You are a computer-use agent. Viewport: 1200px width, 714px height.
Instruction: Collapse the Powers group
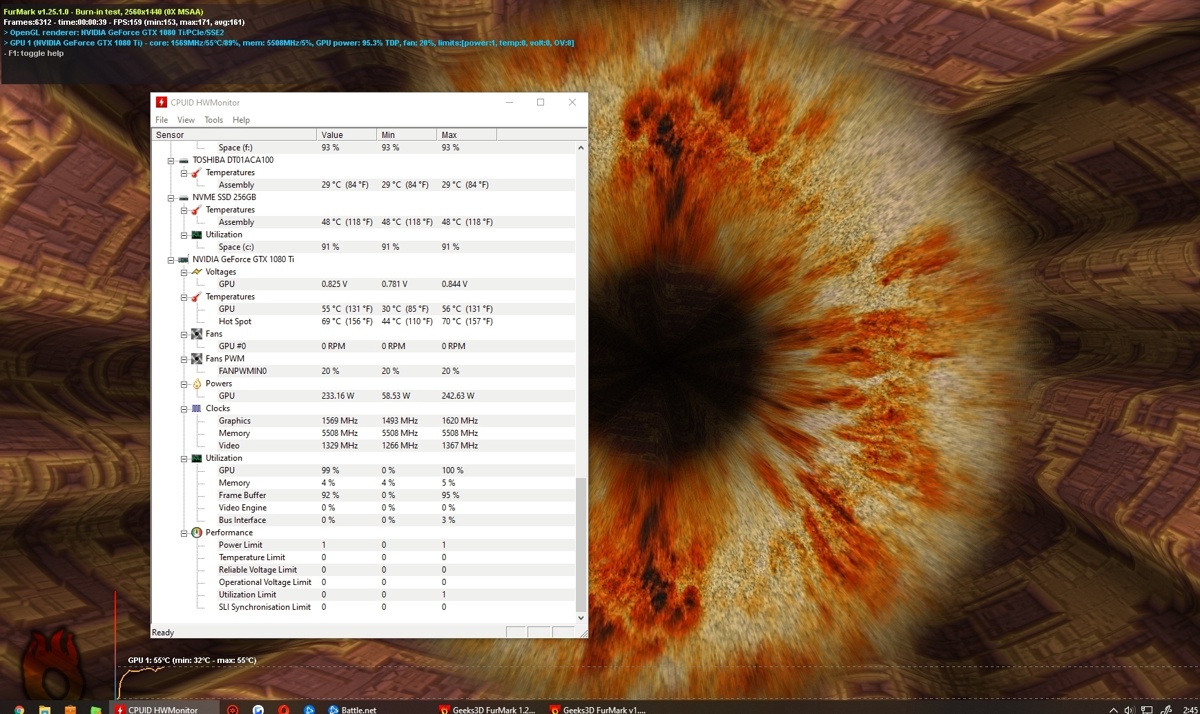[x=184, y=383]
